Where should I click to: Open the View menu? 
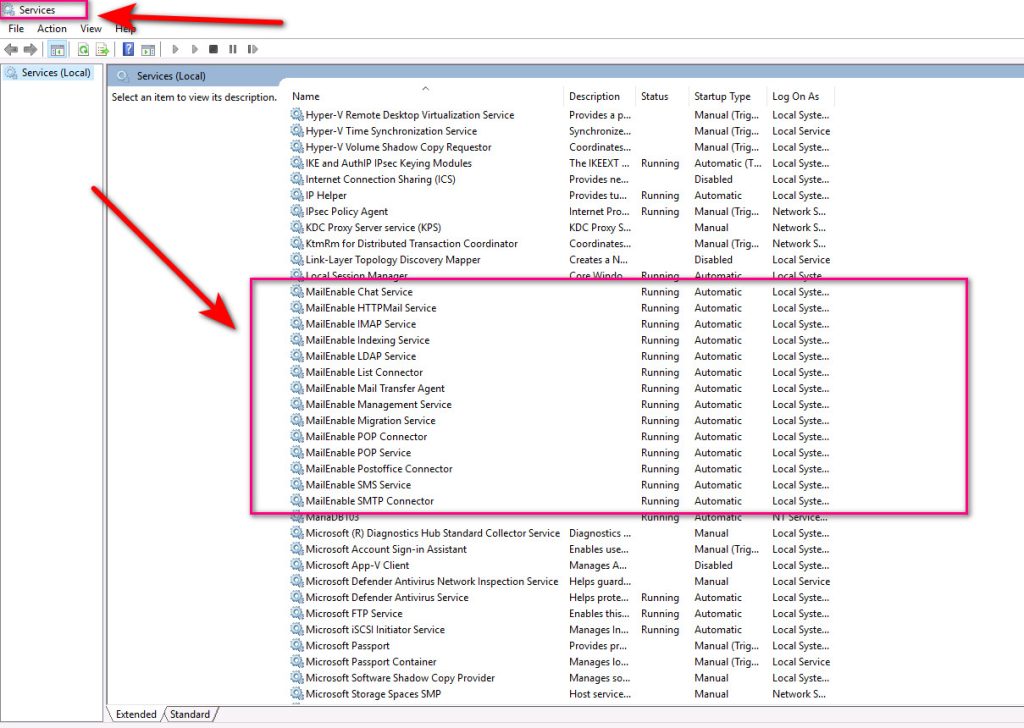point(91,29)
